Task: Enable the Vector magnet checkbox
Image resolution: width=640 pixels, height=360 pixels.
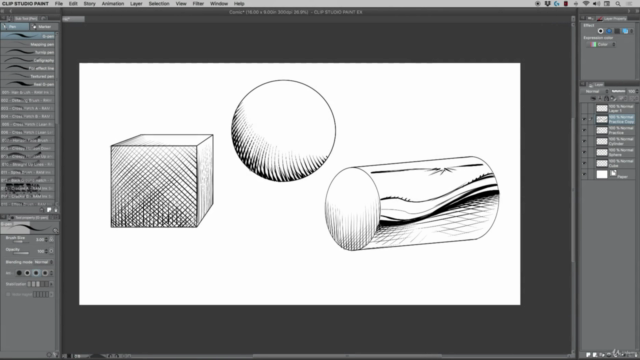Action: 8,294
